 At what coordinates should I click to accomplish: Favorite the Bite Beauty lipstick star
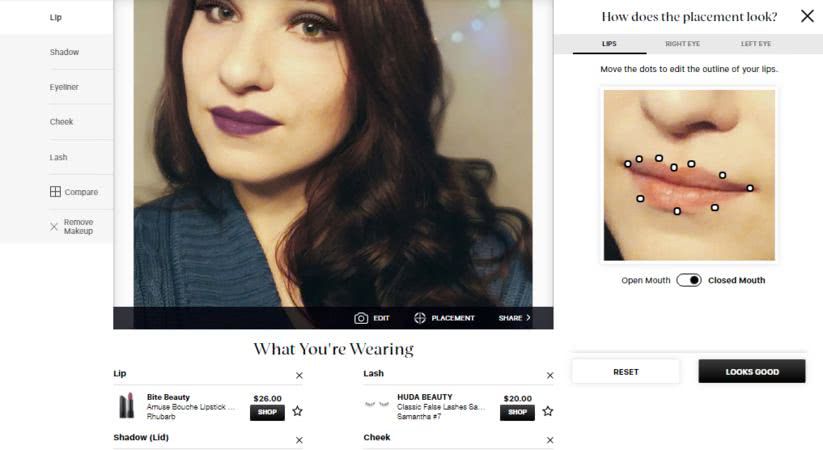[x=298, y=411]
